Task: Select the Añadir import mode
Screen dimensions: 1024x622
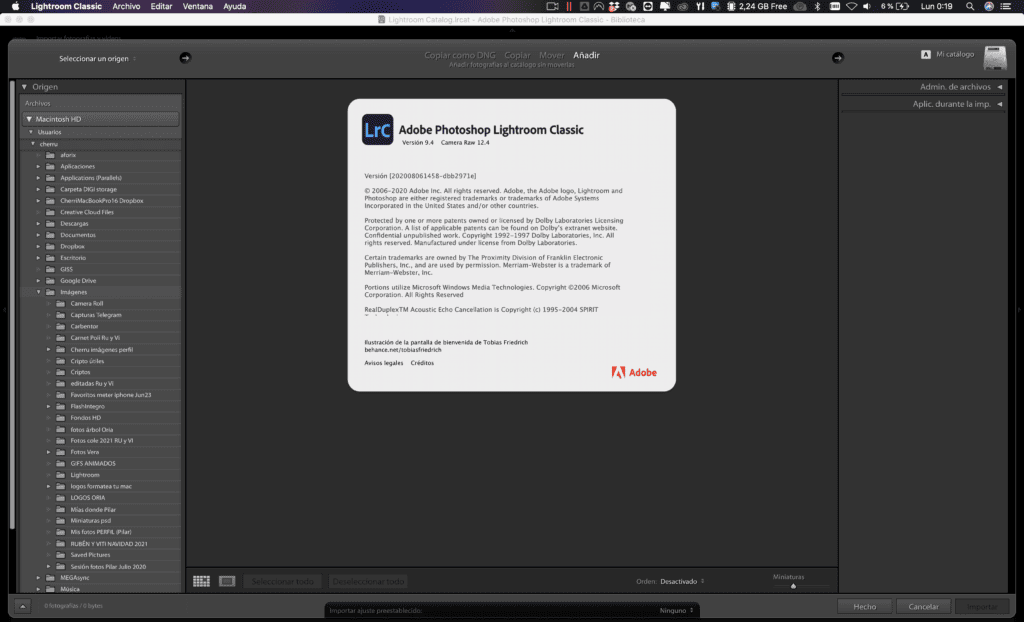Action: pyautogui.click(x=586, y=55)
